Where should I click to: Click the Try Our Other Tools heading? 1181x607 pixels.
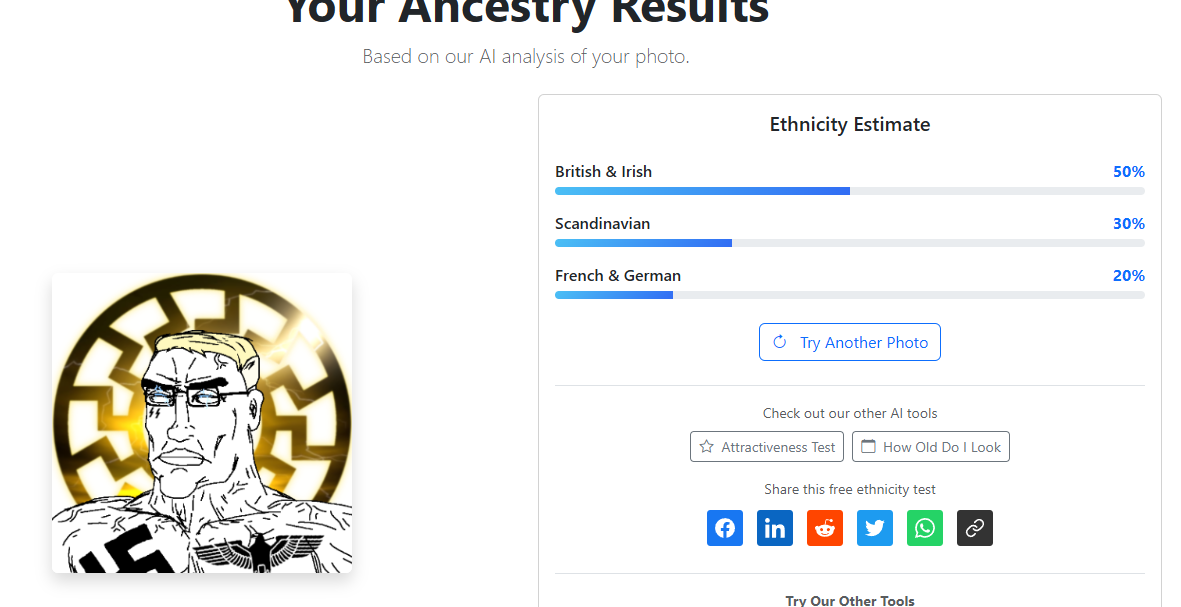[849, 600]
